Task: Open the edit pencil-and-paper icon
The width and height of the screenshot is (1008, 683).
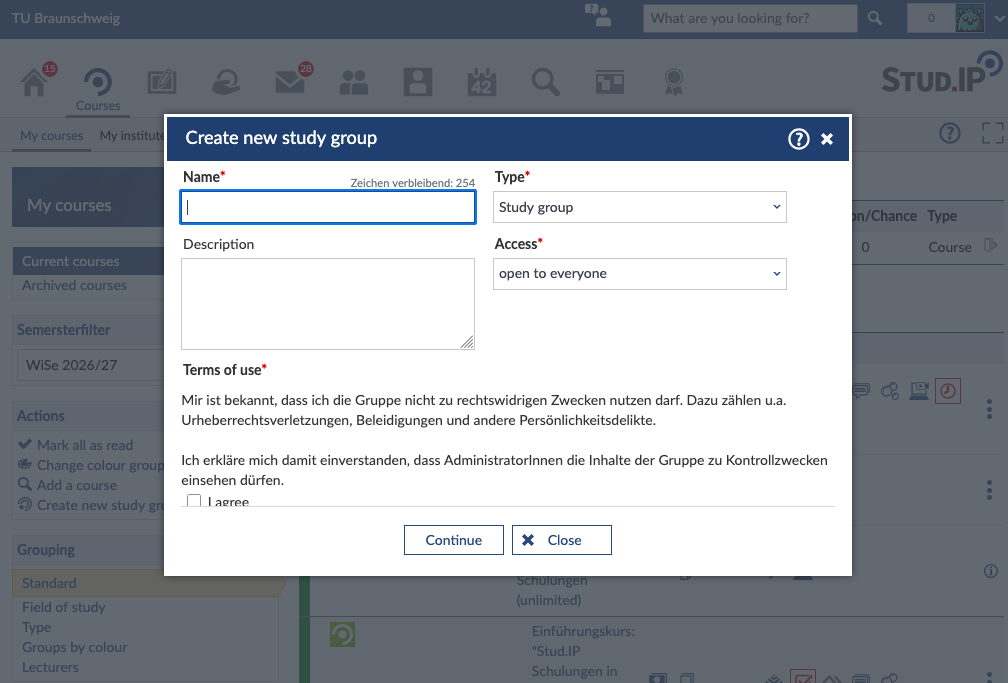Action: pyautogui.click(x=162, y=82)
